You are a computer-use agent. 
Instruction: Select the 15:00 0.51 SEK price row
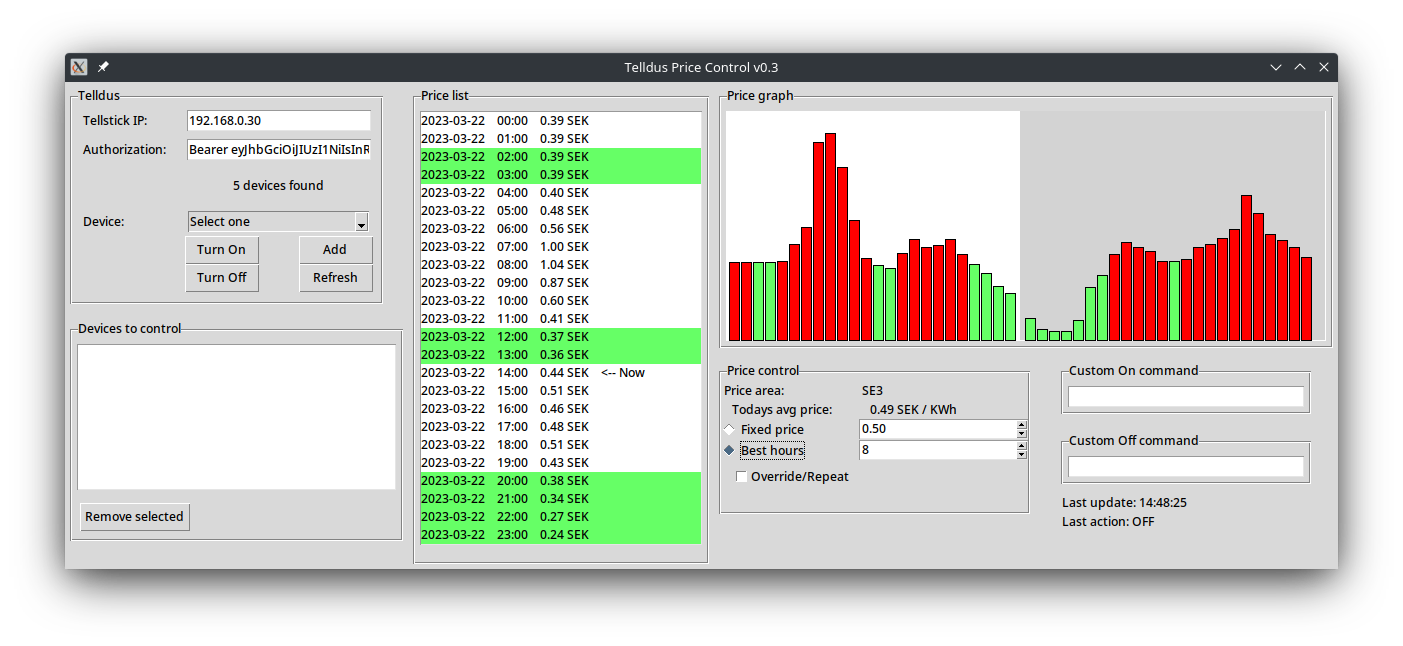561,390
